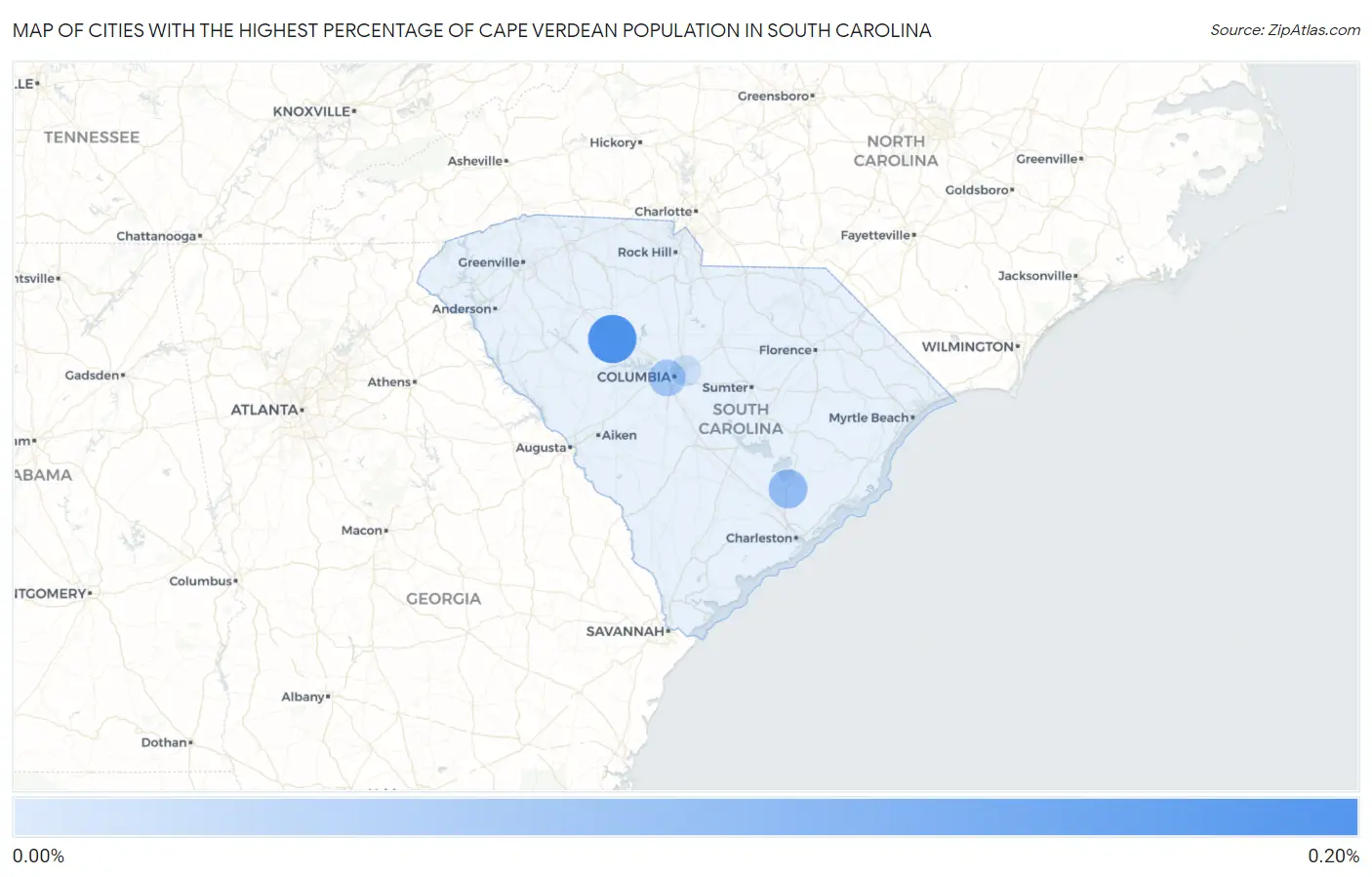This screenshot has width=1372, height=877.
Task: Click the Aiken city label
Action: (620, 435)
